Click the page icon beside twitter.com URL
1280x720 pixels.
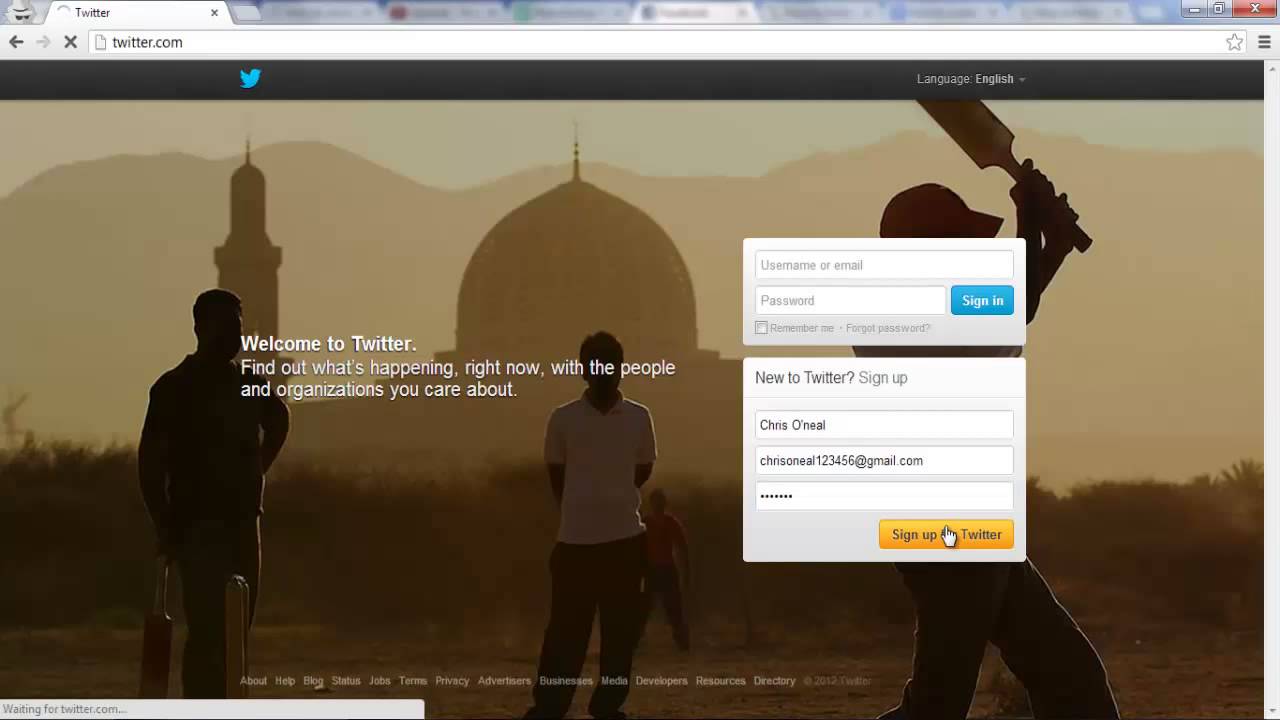[100, 42]
